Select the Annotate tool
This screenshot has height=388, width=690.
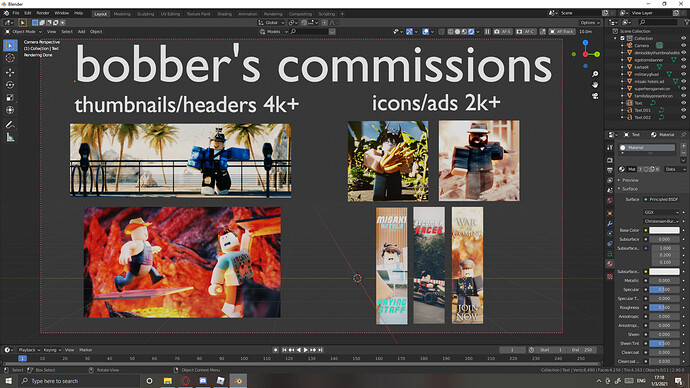coord(10,125)
